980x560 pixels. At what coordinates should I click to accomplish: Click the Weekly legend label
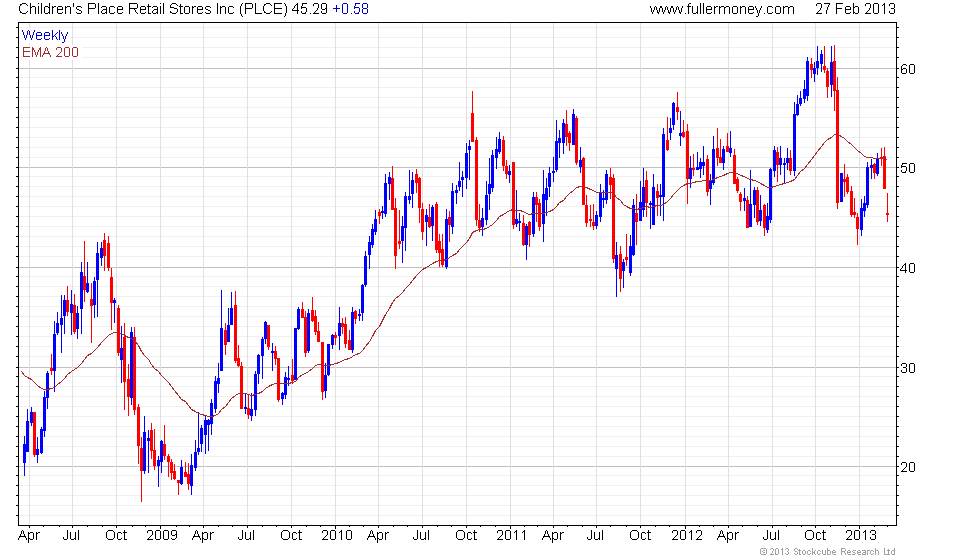tap(45, 36)
